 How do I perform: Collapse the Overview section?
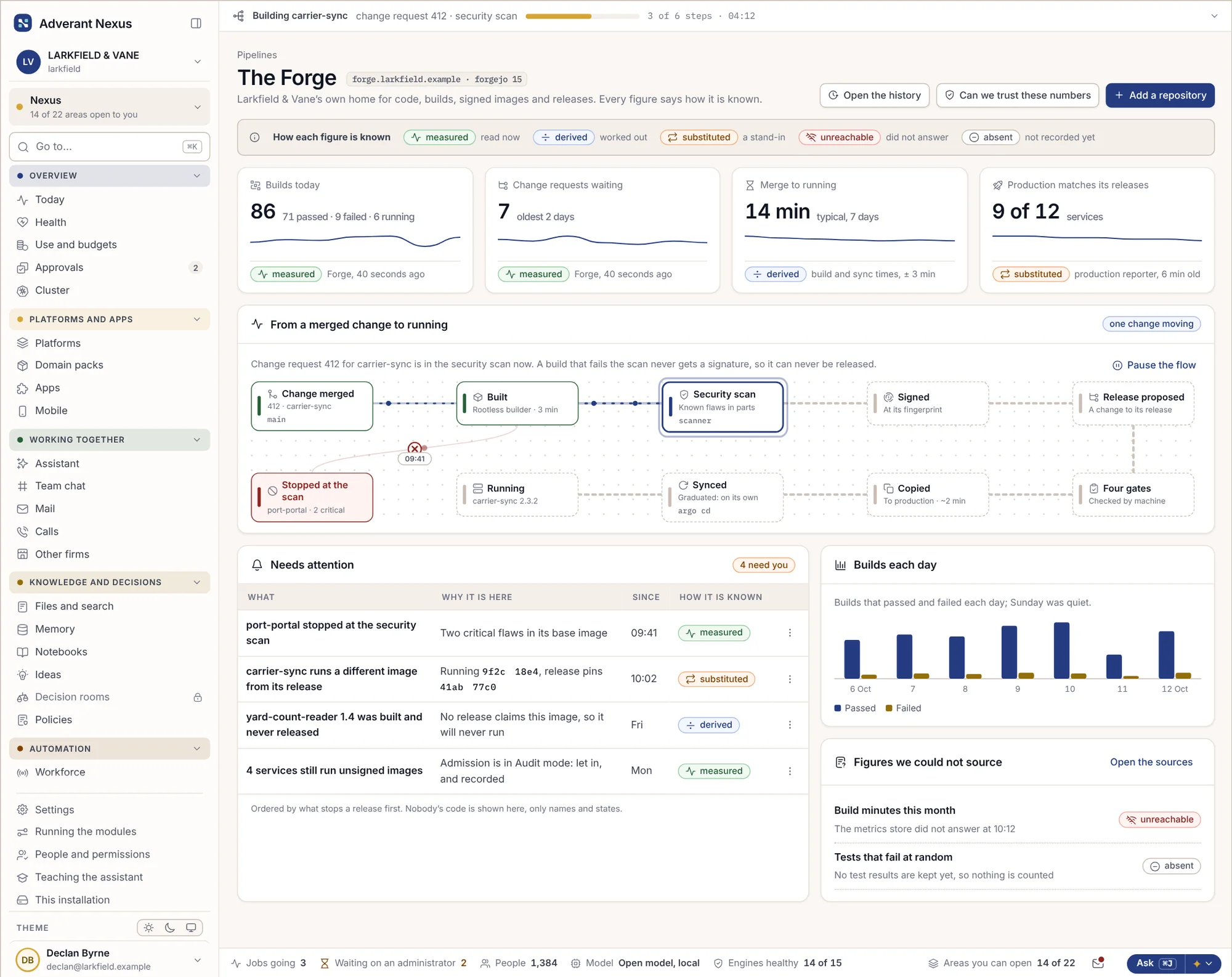197,176
